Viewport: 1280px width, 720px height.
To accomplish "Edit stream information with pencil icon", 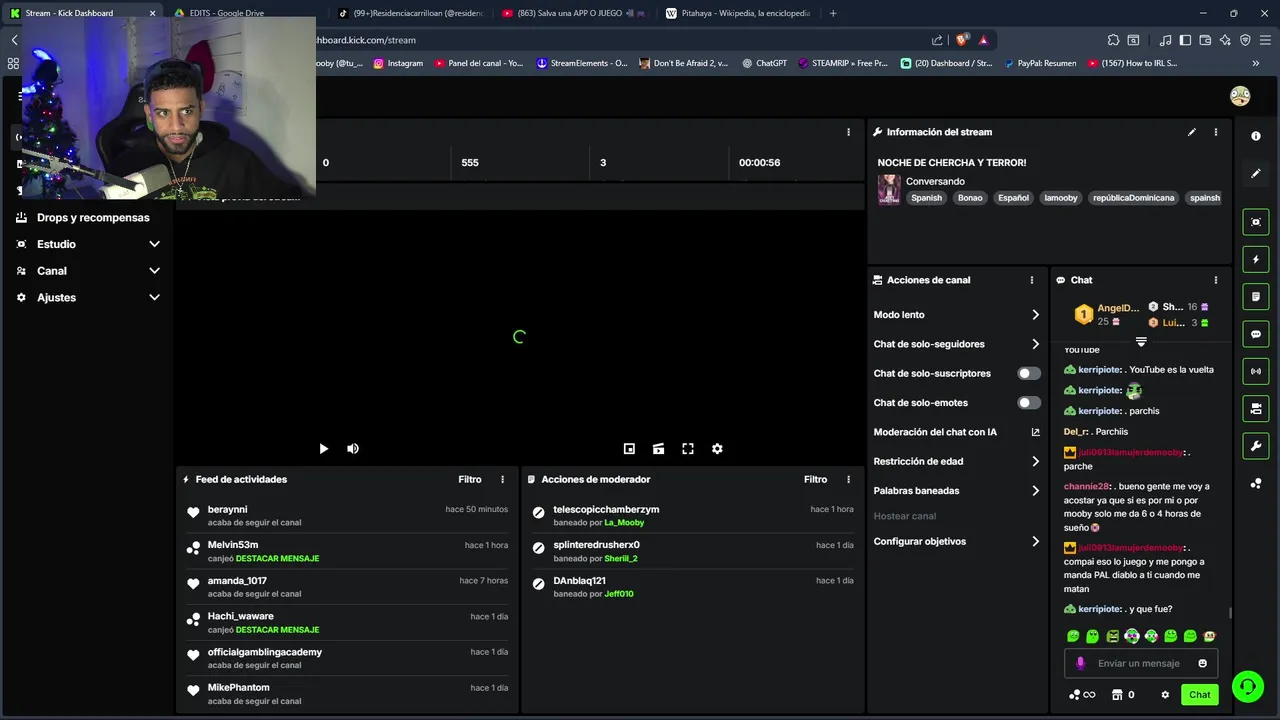I will (1192, 132).
